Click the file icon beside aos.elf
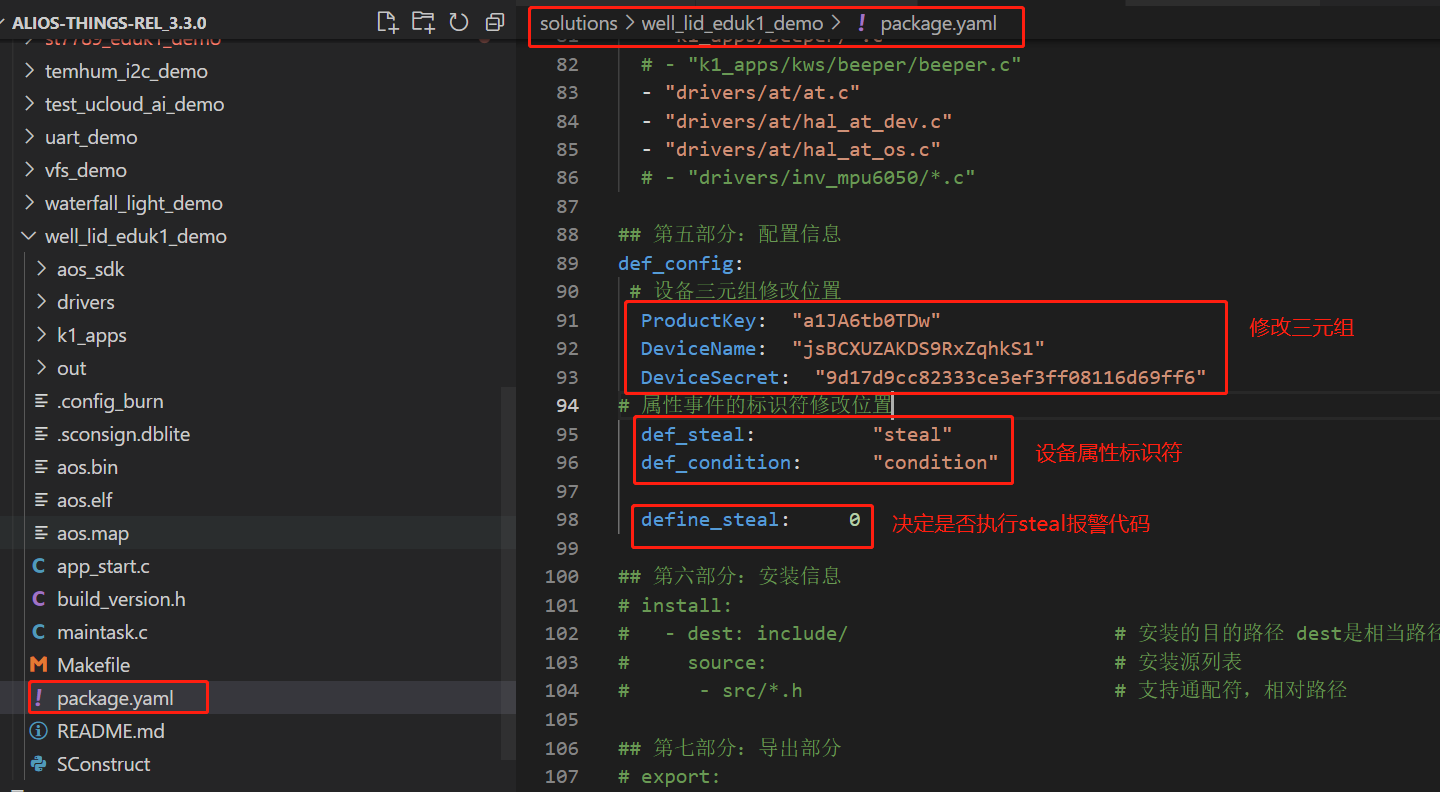Screen dimensions: 1440x792 41,500
